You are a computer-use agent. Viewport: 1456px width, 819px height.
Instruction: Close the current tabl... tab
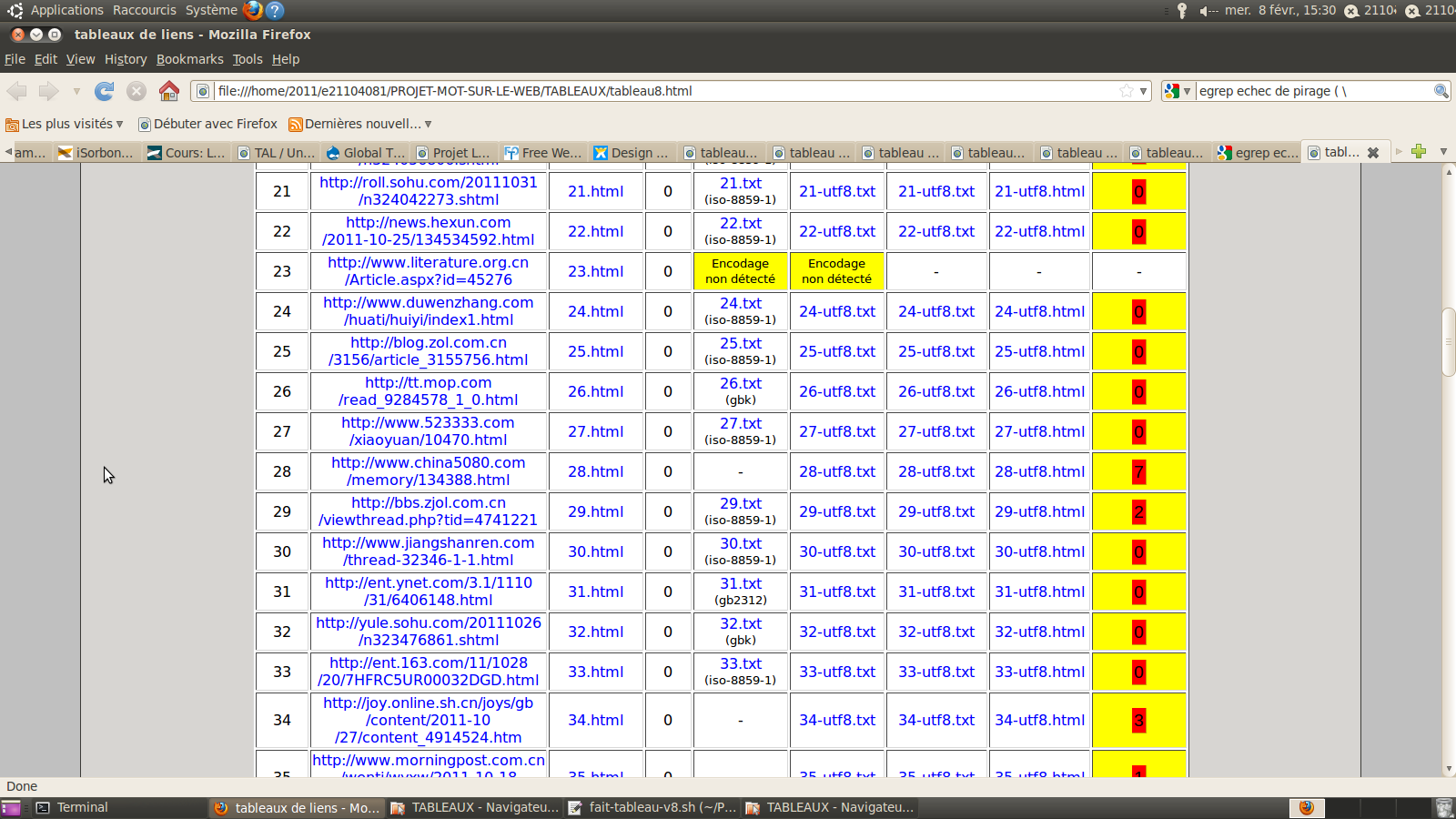click(1373, 153)
